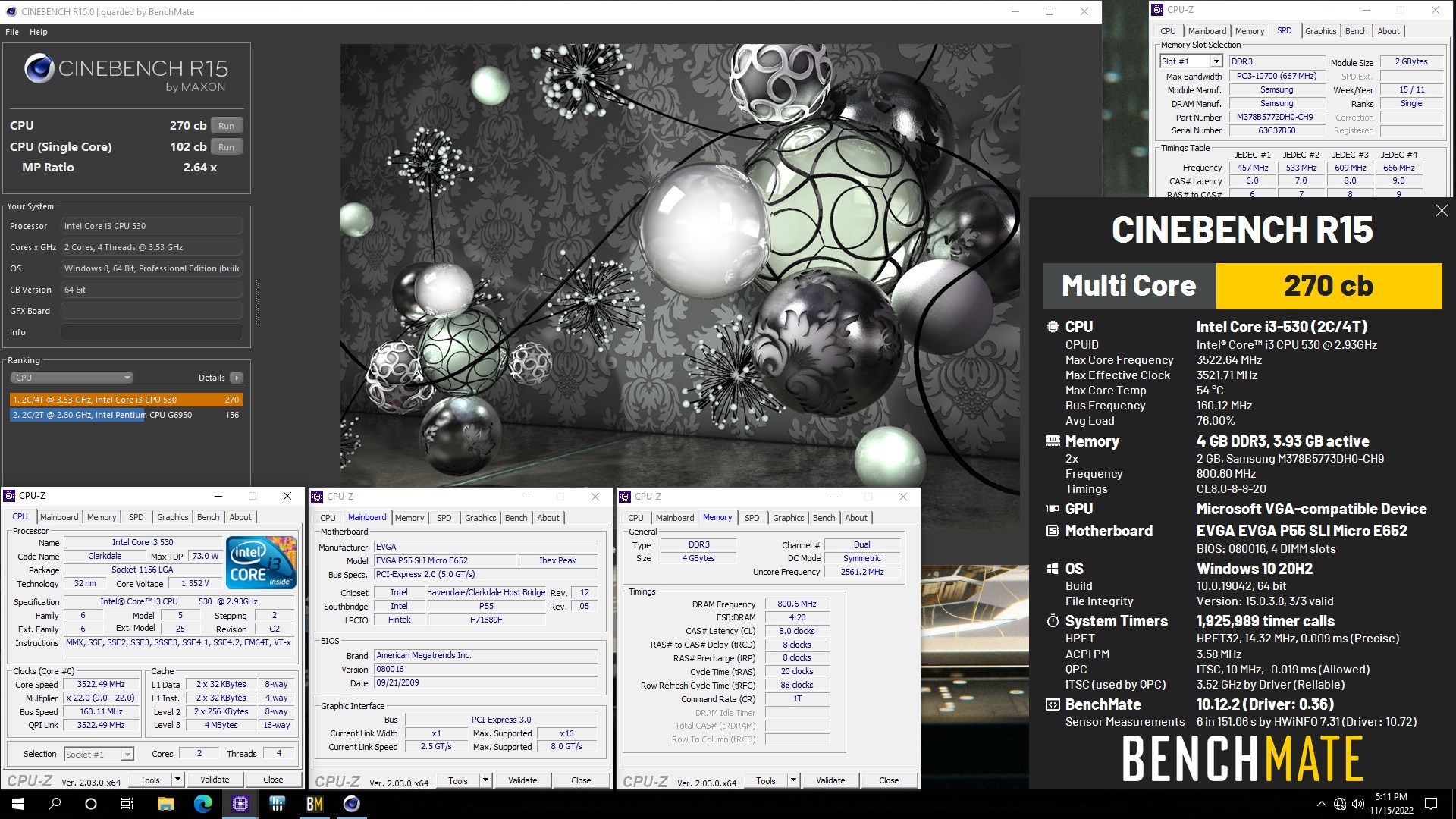
Task: Show hidden system tray icons
Action: tap(1321, 804)
